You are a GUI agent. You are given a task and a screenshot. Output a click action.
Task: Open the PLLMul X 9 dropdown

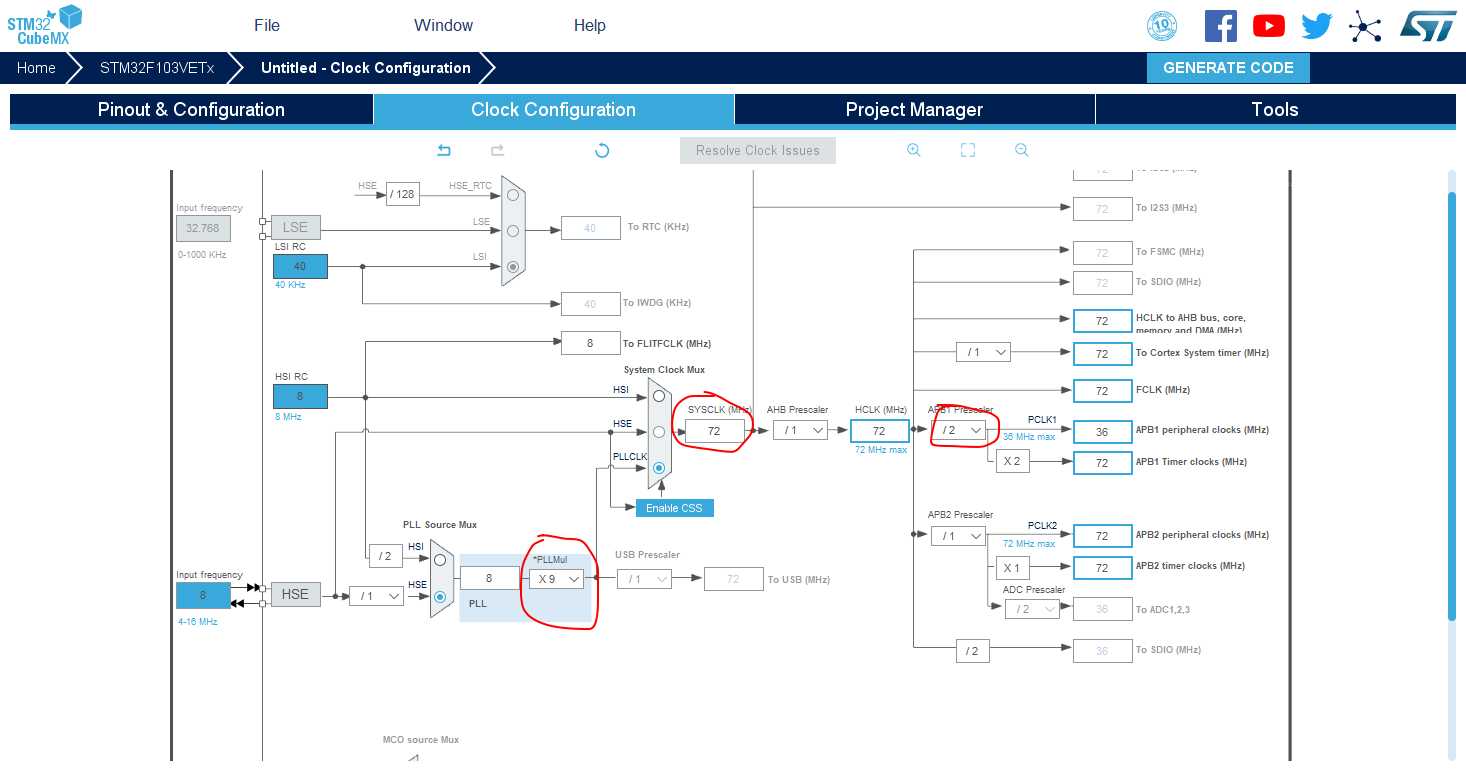556,579
